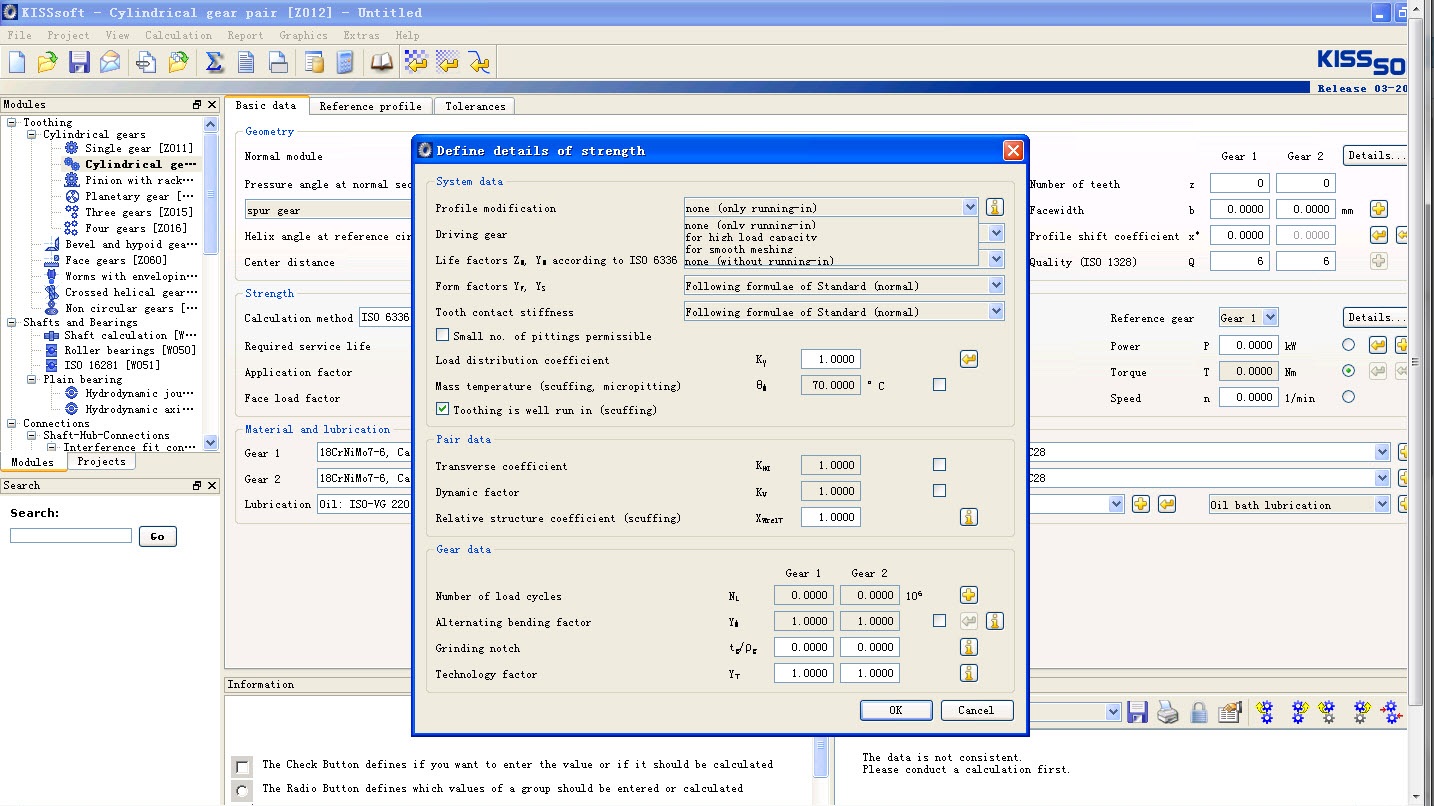Open the Calculation menu

(178, 35)
